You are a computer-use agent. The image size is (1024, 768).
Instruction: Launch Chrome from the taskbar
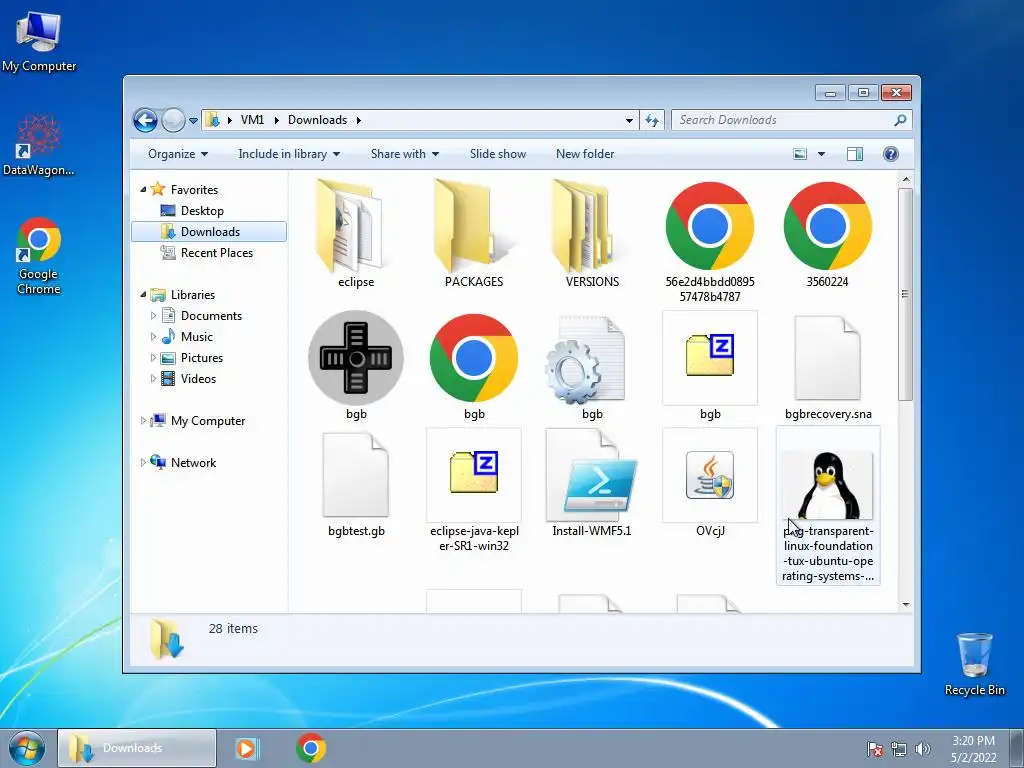pyautogui.click(x=311, y=748)
